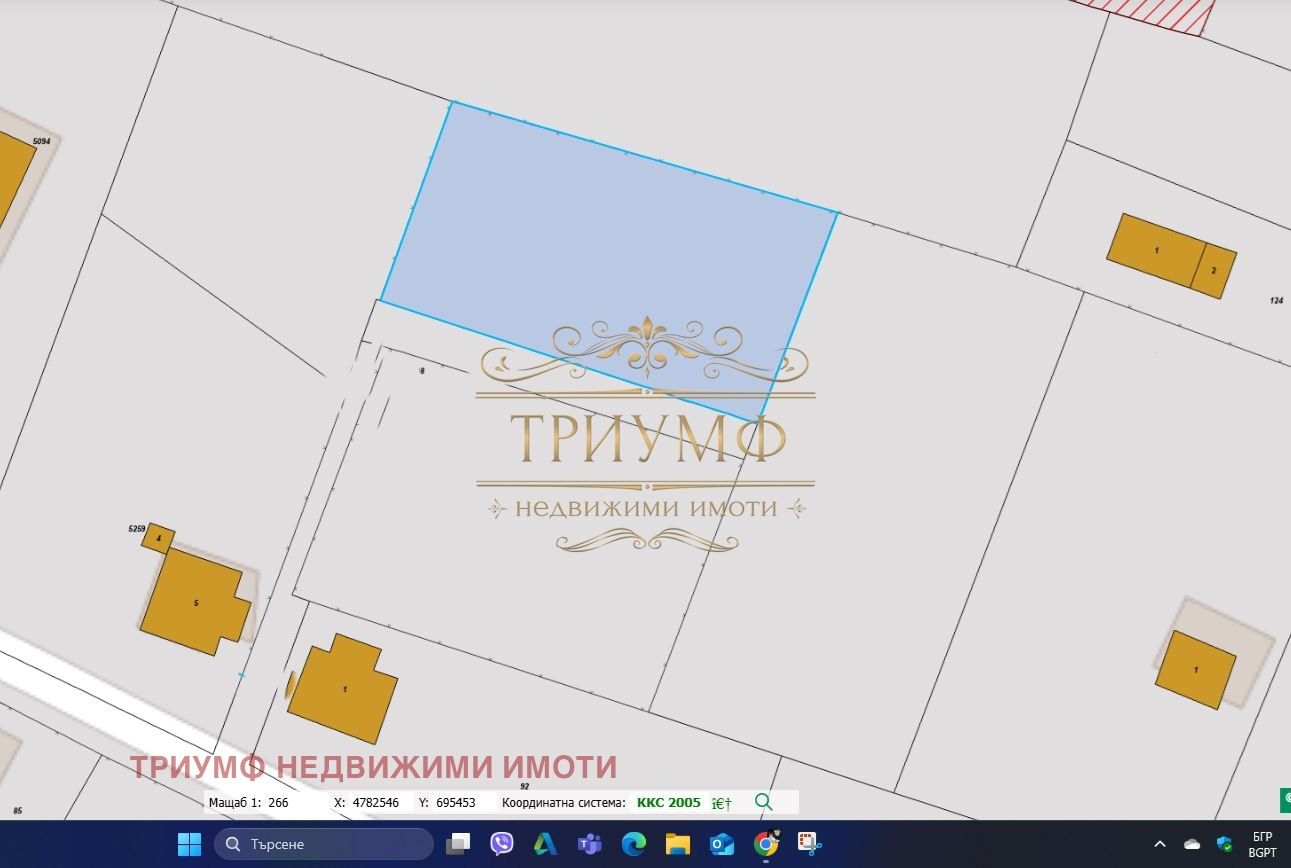Click the magnifier search icon in the status bar
Viewport: 1291px width, 868px height.
(x=763, y=802)
